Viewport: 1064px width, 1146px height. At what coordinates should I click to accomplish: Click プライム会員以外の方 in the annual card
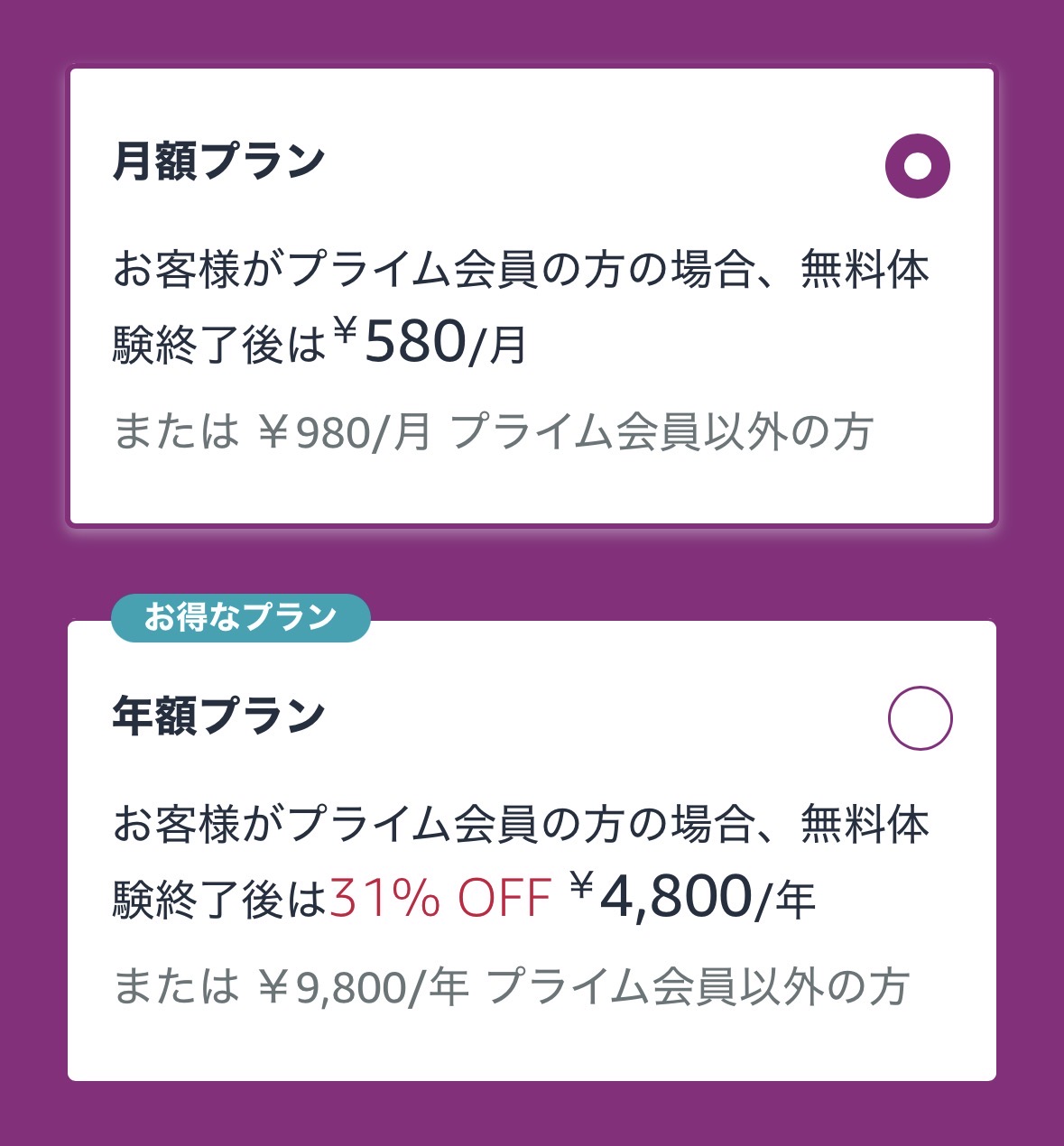(697, 986)
